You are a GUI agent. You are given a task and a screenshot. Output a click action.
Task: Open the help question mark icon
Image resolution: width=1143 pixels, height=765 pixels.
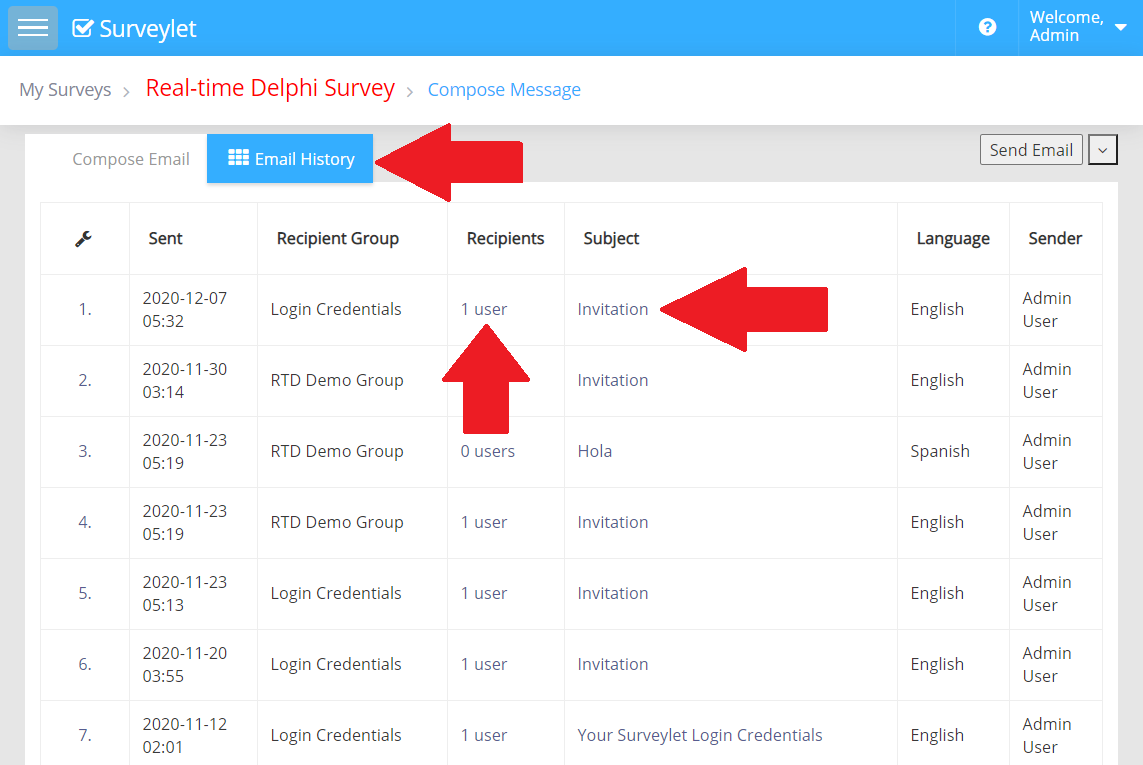(x=987, y=28)
